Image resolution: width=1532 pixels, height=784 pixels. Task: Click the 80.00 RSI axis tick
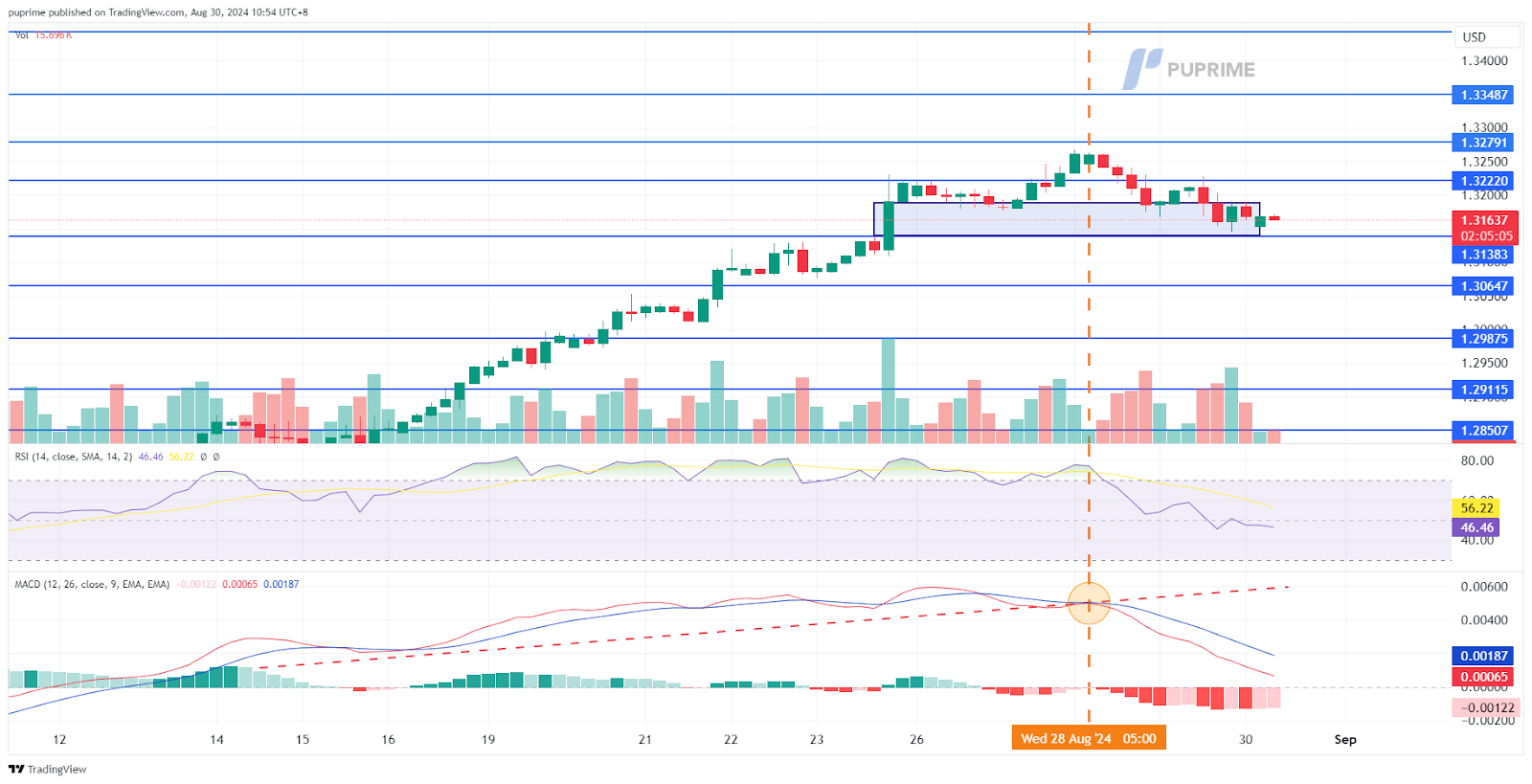(x=1477, y=460)
